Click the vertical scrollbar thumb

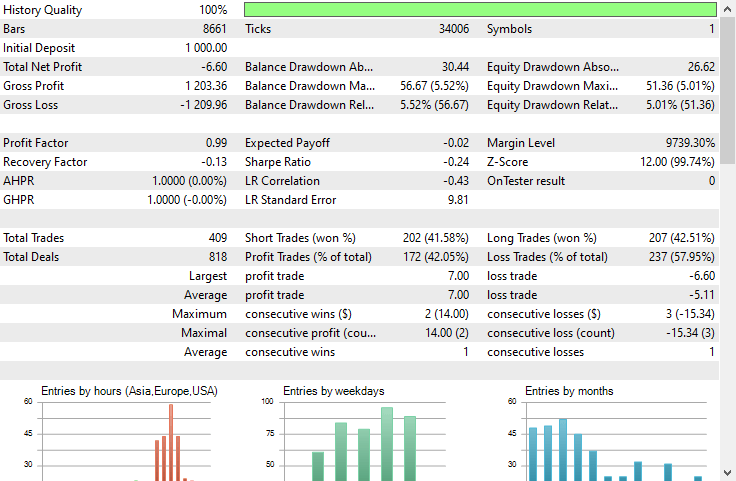pyautogui.click(x=728, y=91)
